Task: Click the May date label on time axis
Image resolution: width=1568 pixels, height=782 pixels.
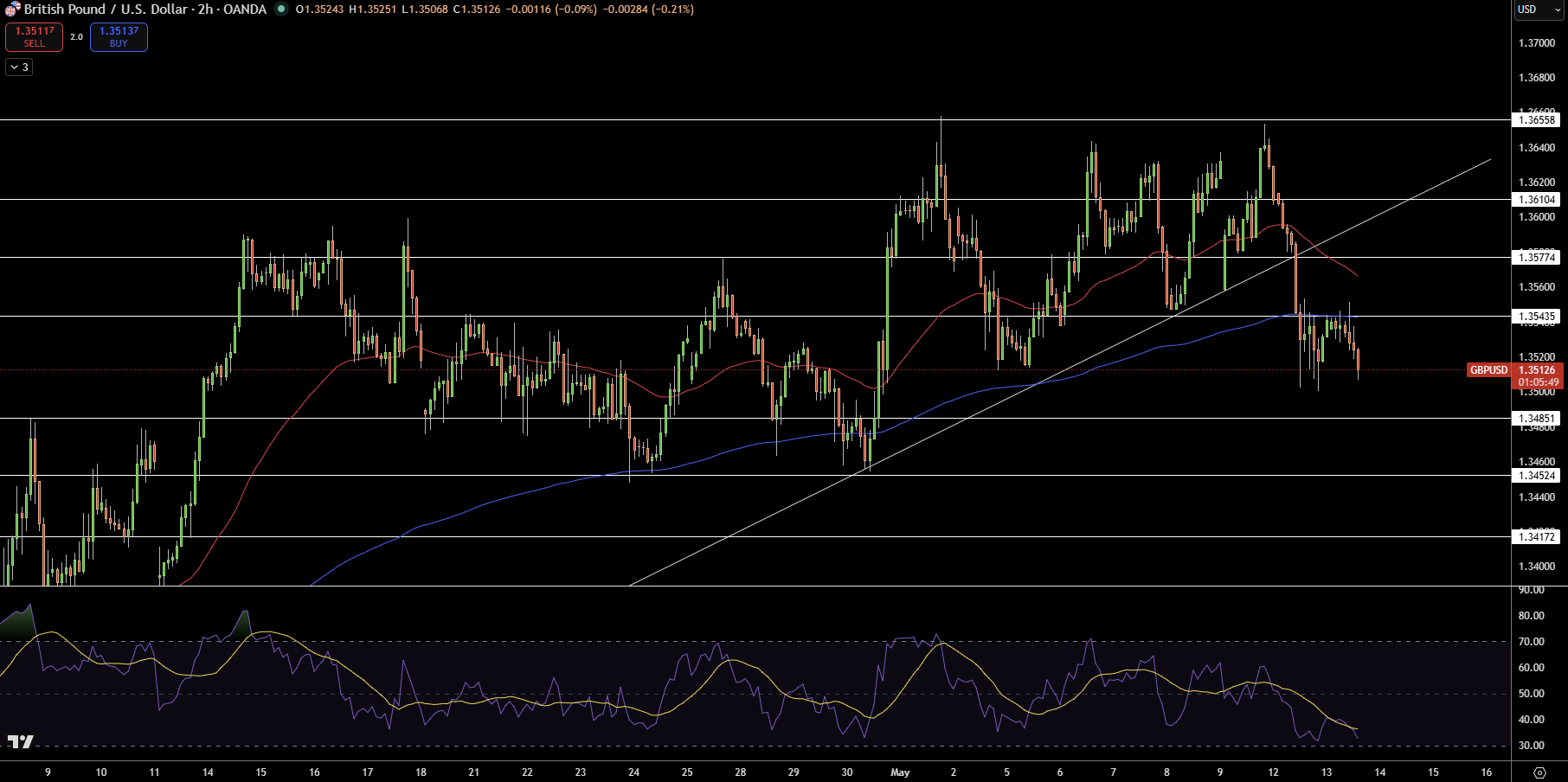Action: (x=900, y=772)
